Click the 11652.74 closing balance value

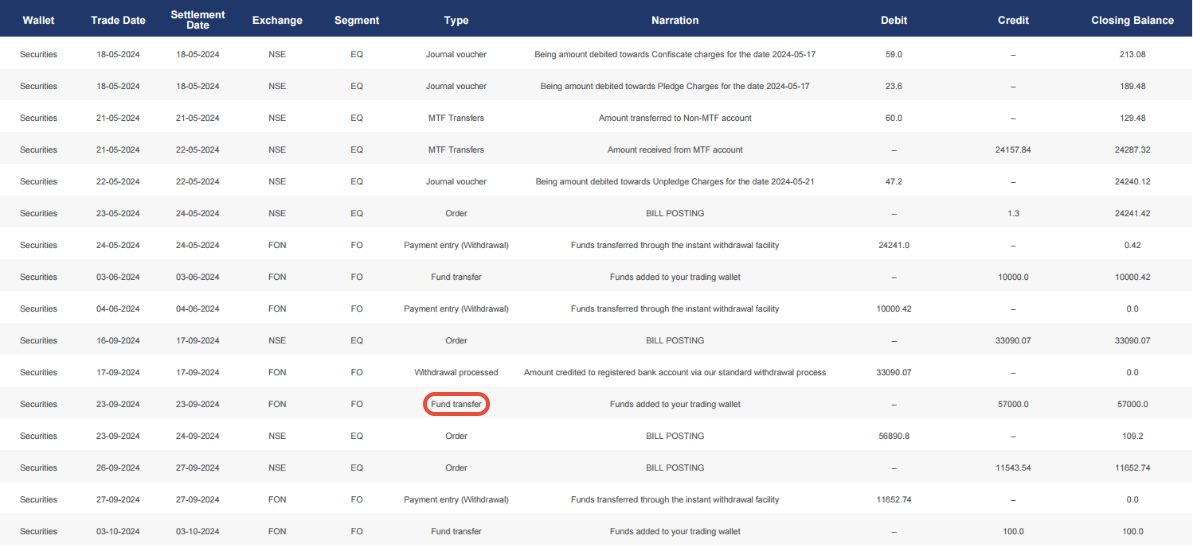click(1132, 468)
